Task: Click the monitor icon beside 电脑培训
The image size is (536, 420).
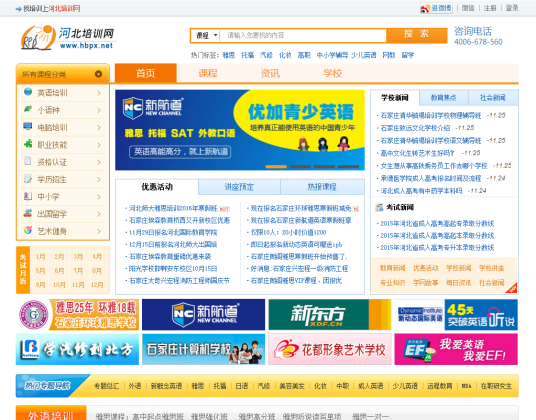Action: (28, 126)
